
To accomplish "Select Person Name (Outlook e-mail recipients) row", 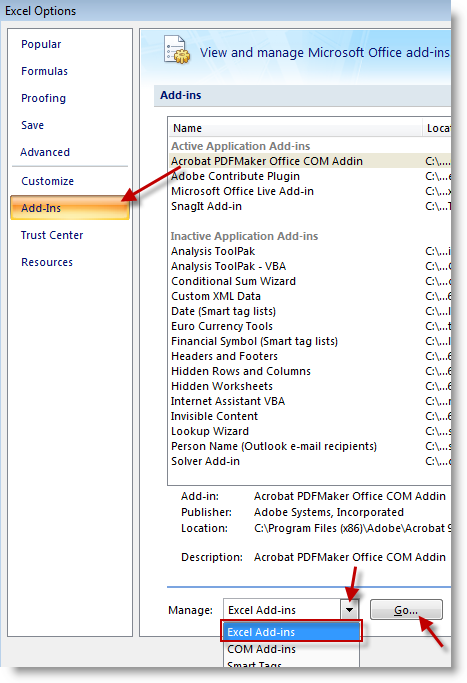I will tap(310, 446).
